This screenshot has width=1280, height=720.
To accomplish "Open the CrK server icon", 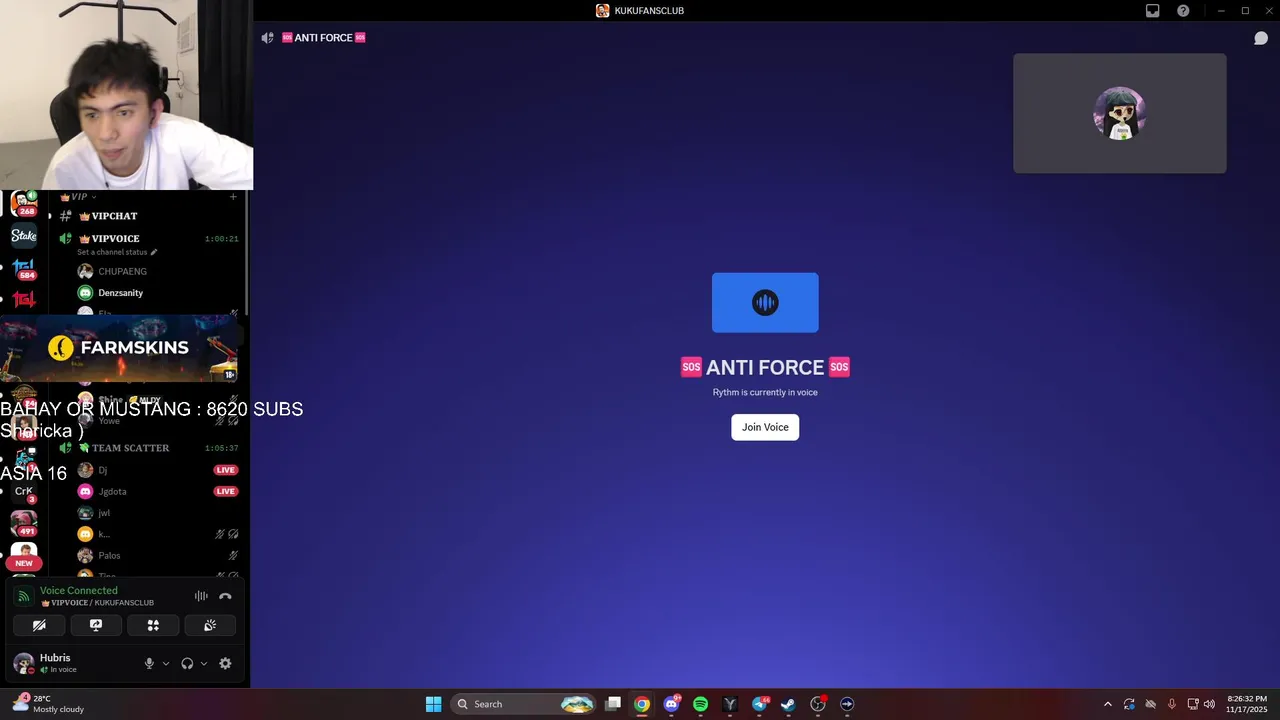I will (24, 493).
